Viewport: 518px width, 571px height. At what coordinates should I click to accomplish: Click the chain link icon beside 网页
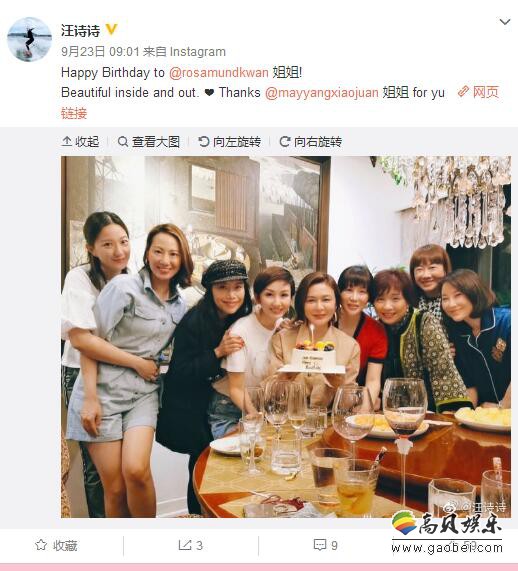point(463,91)
